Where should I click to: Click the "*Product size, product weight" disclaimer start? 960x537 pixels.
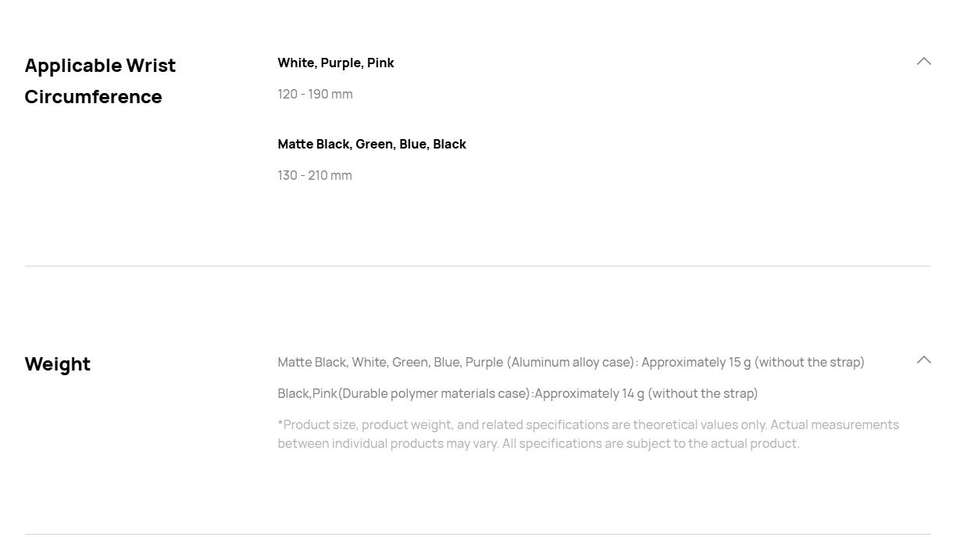coord(363,425)
